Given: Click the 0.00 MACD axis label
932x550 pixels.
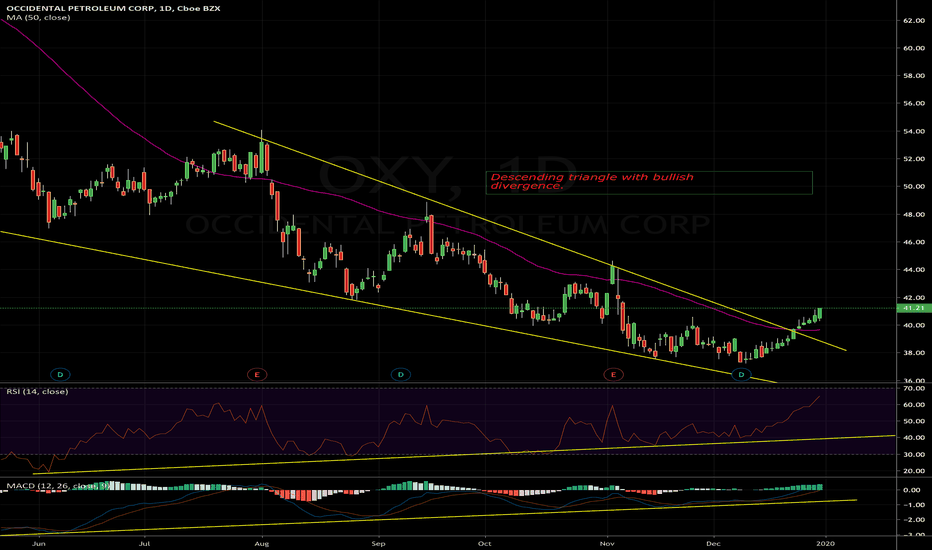Looking at the screenshot, I should pyautogui.click(x=912, y=490).
